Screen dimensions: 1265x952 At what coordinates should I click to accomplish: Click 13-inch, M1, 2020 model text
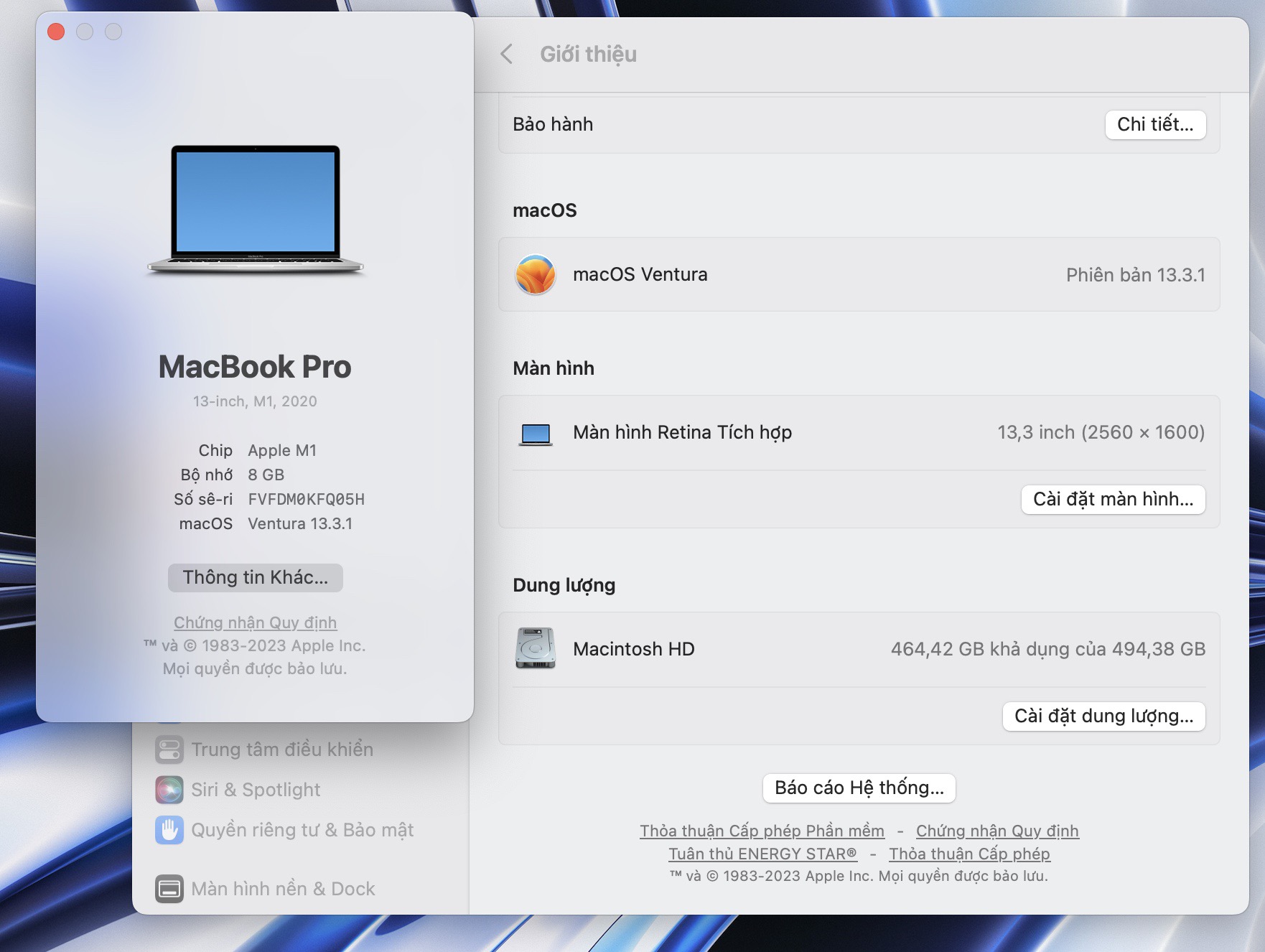coord(255,401)
